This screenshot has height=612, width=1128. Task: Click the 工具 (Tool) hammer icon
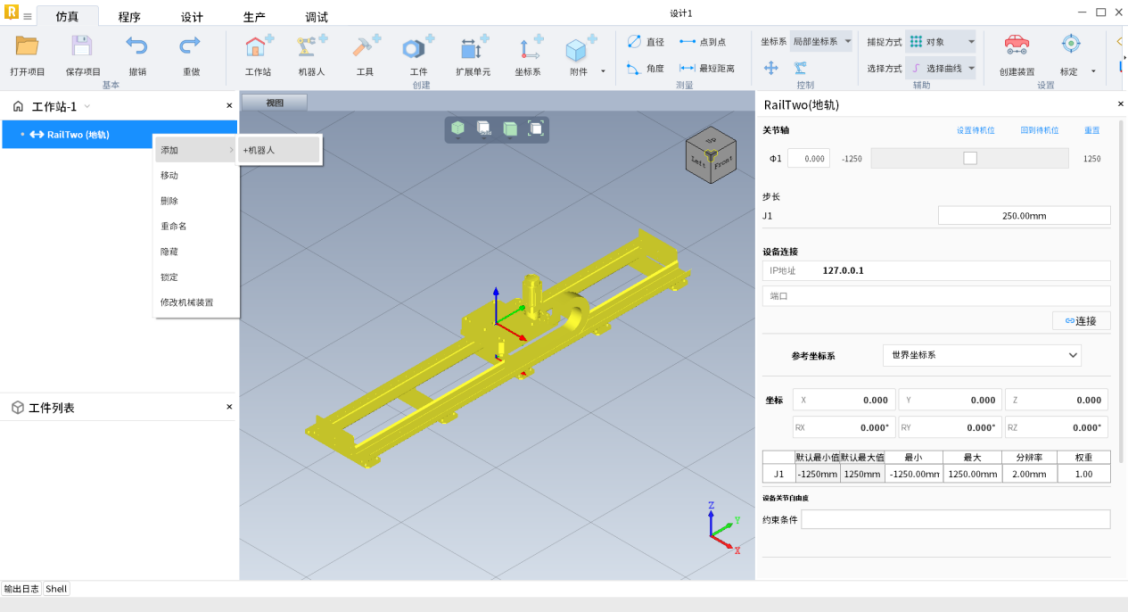[x=365, y=48]
